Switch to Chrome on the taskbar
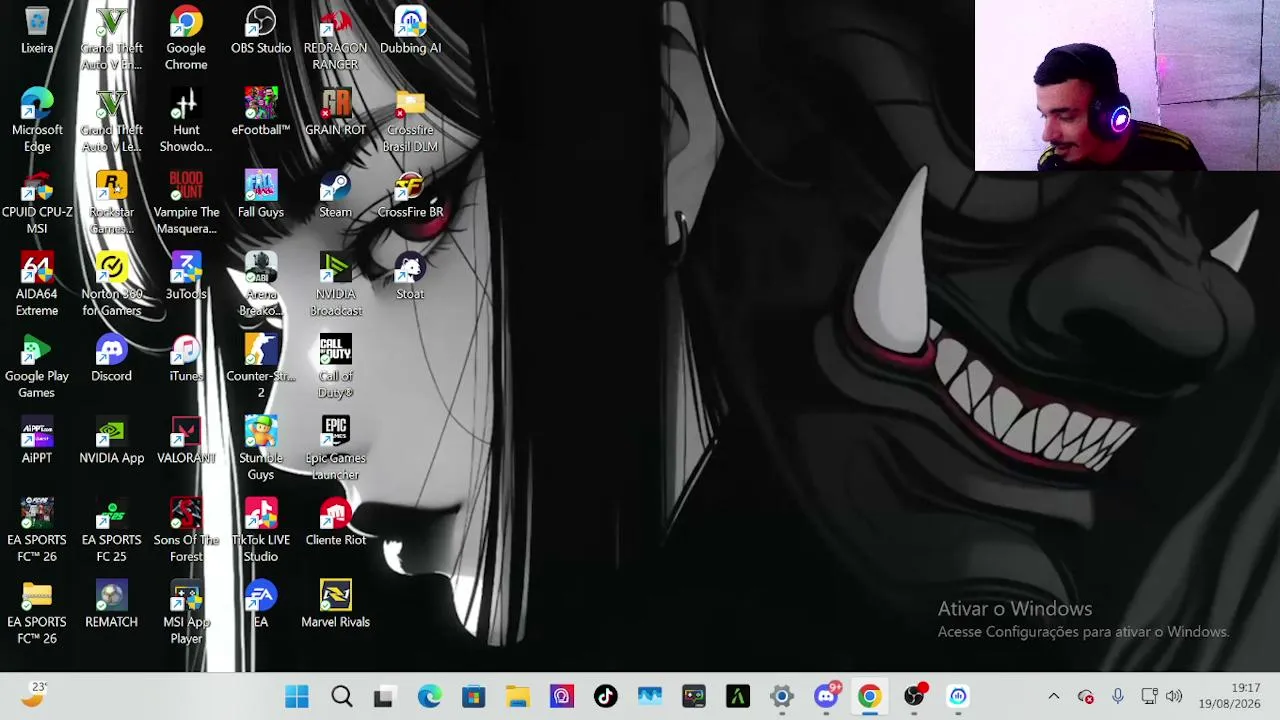Viewport: 1280px width, 720px height. 869,696
